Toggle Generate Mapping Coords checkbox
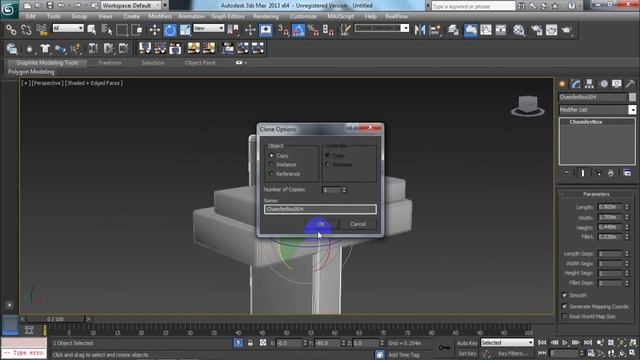The width and height of the screenshot is (640, 360). click(x=564, y=306)
